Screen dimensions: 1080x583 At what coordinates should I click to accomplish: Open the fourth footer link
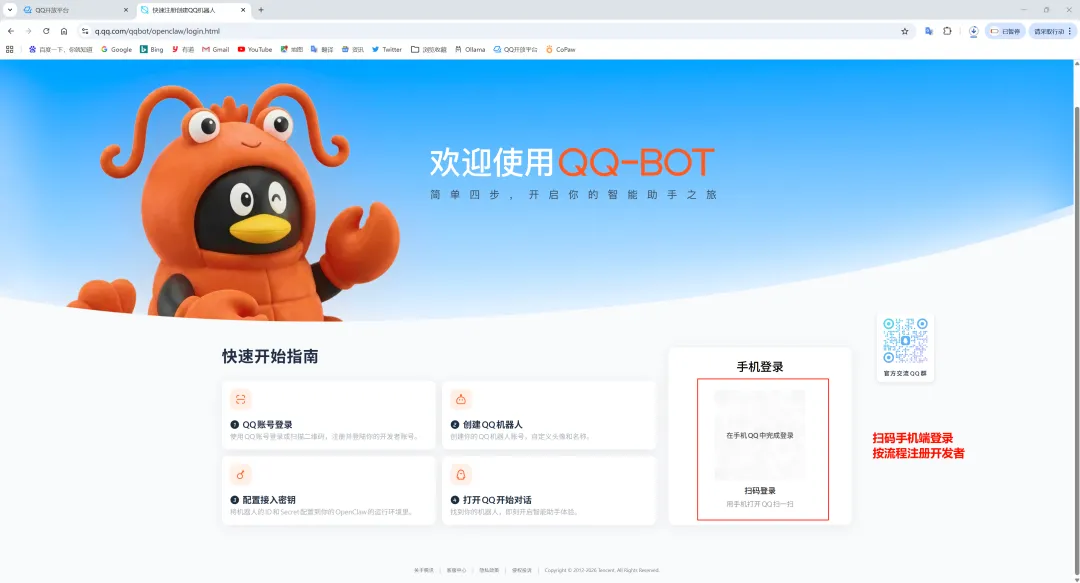[x=521, y=570]
